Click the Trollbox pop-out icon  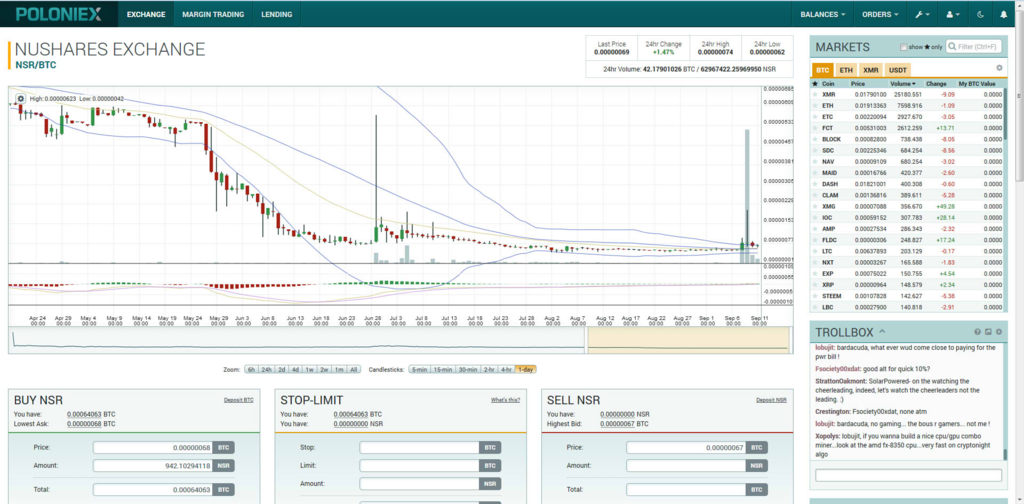pyautogui.click(x=988, y=332)
